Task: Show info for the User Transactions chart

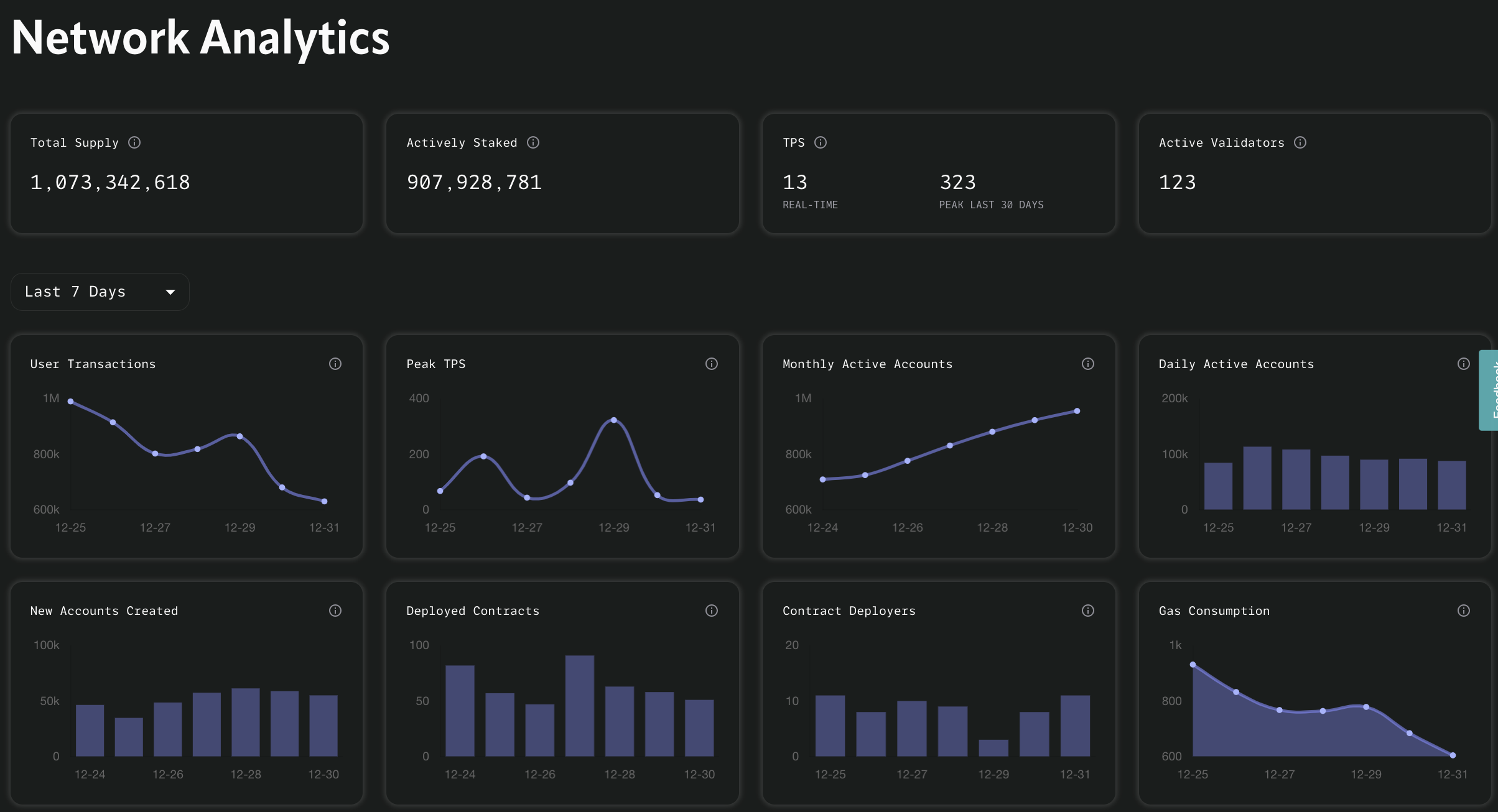Action: point(335,364)
